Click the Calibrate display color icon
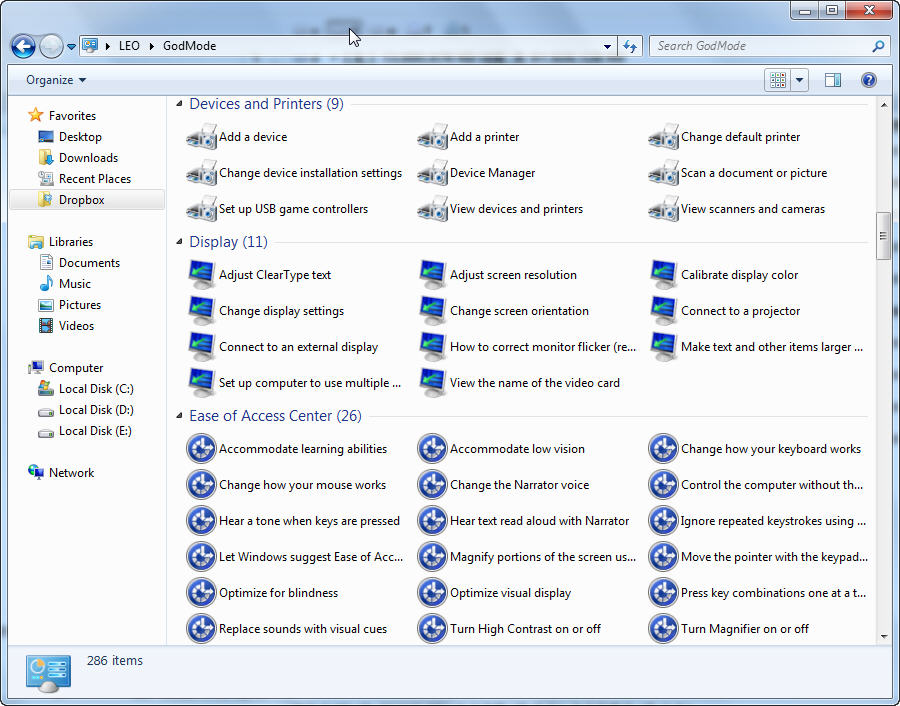 click(664, 275)
